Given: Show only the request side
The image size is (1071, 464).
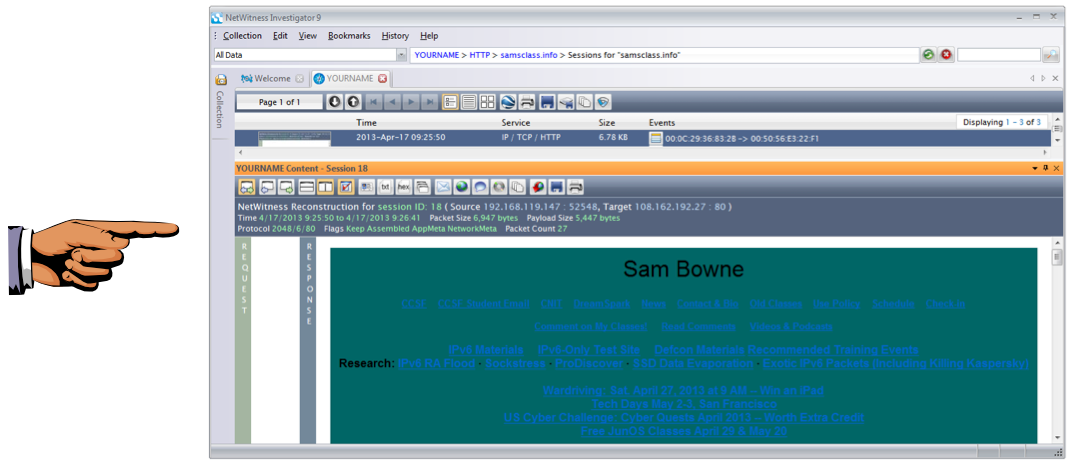Looking at the screenshot, I should 267,187.
